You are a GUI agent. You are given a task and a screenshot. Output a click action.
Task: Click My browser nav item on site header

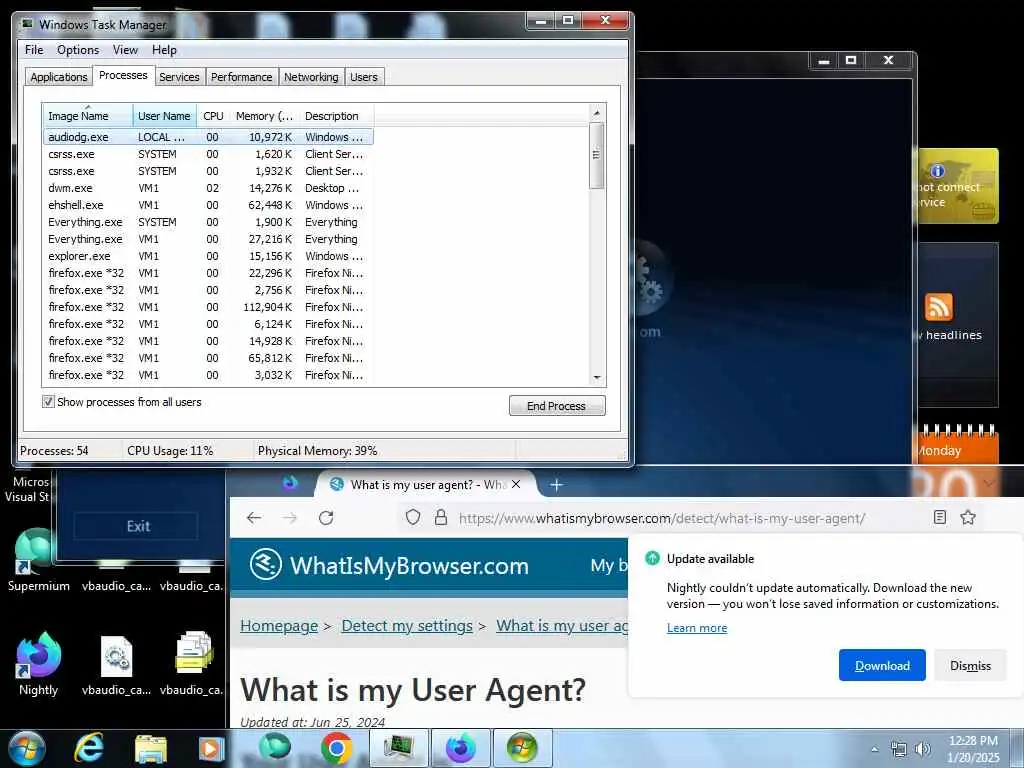coord(609,565)
